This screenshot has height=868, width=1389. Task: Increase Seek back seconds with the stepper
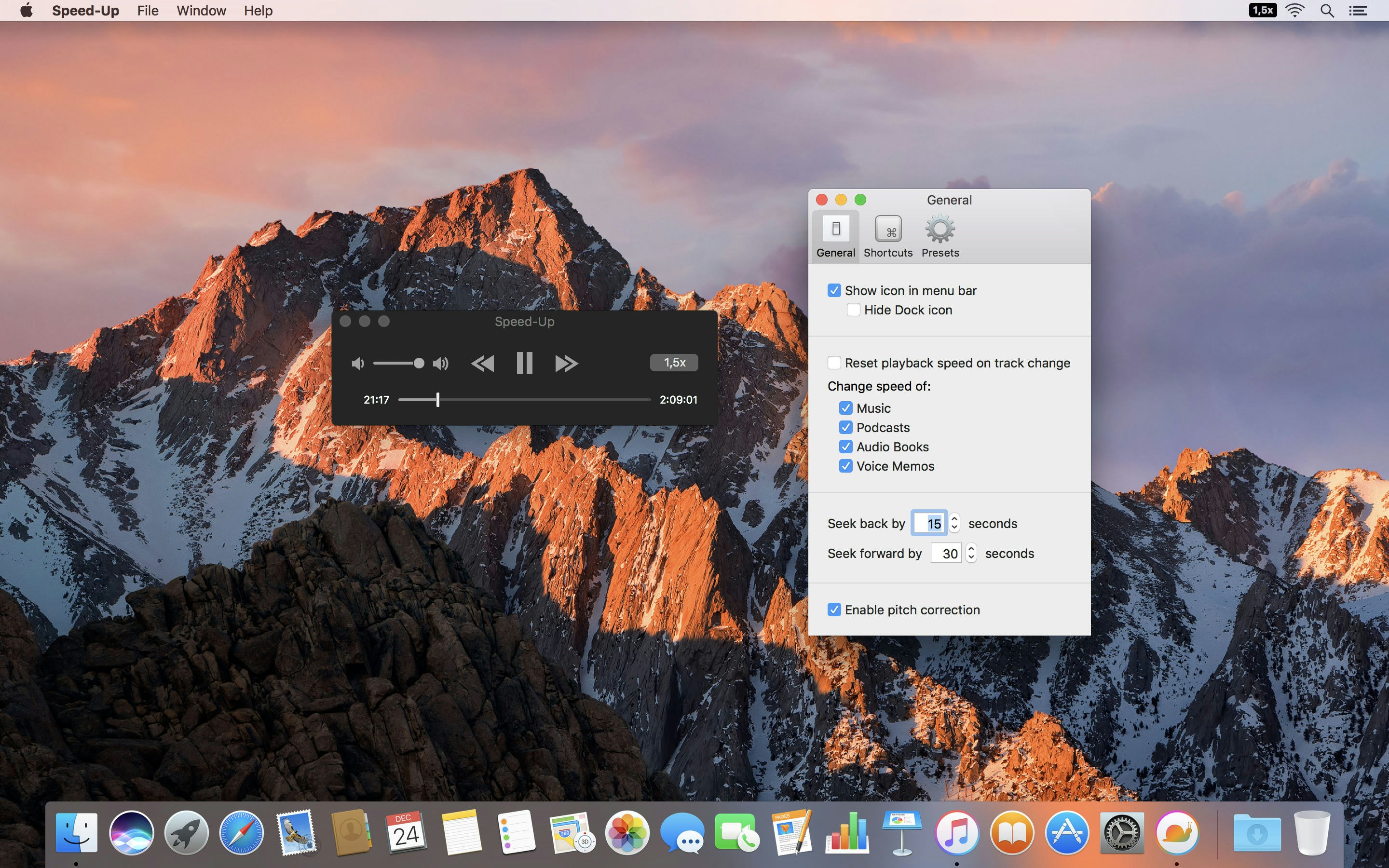(x=954, y=518)
